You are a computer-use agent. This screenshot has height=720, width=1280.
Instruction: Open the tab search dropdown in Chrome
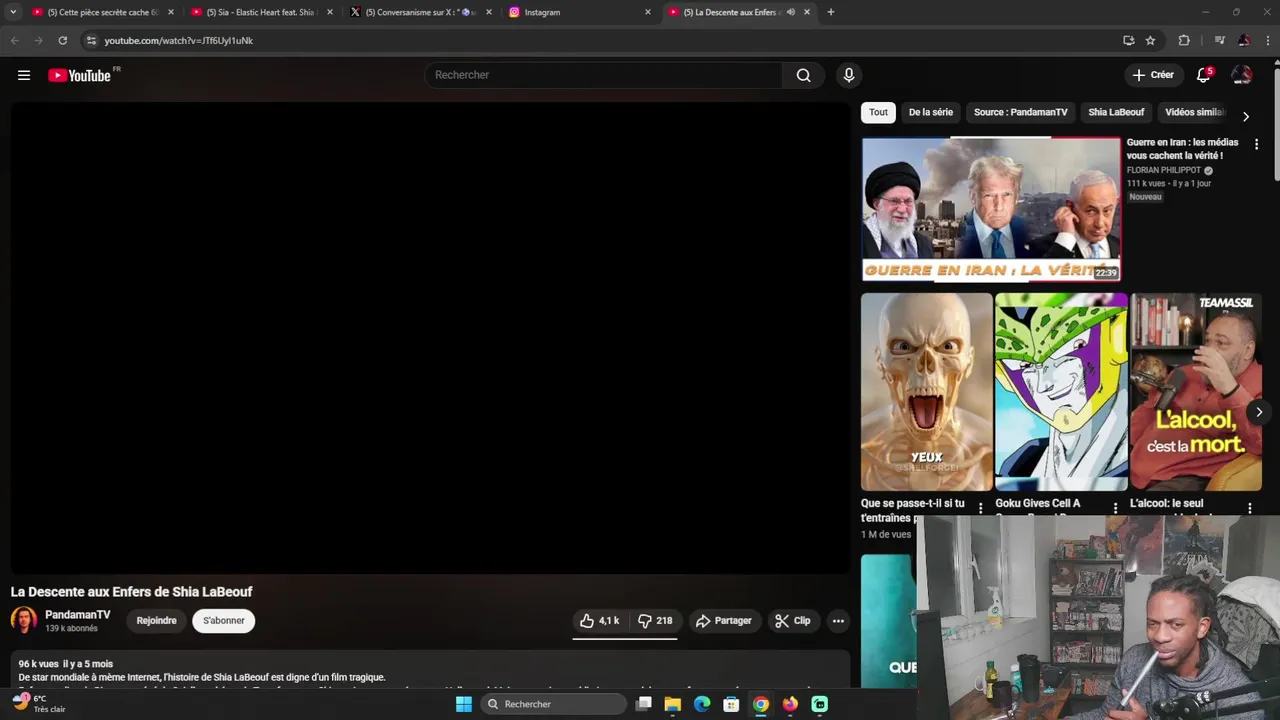point(13,12)
